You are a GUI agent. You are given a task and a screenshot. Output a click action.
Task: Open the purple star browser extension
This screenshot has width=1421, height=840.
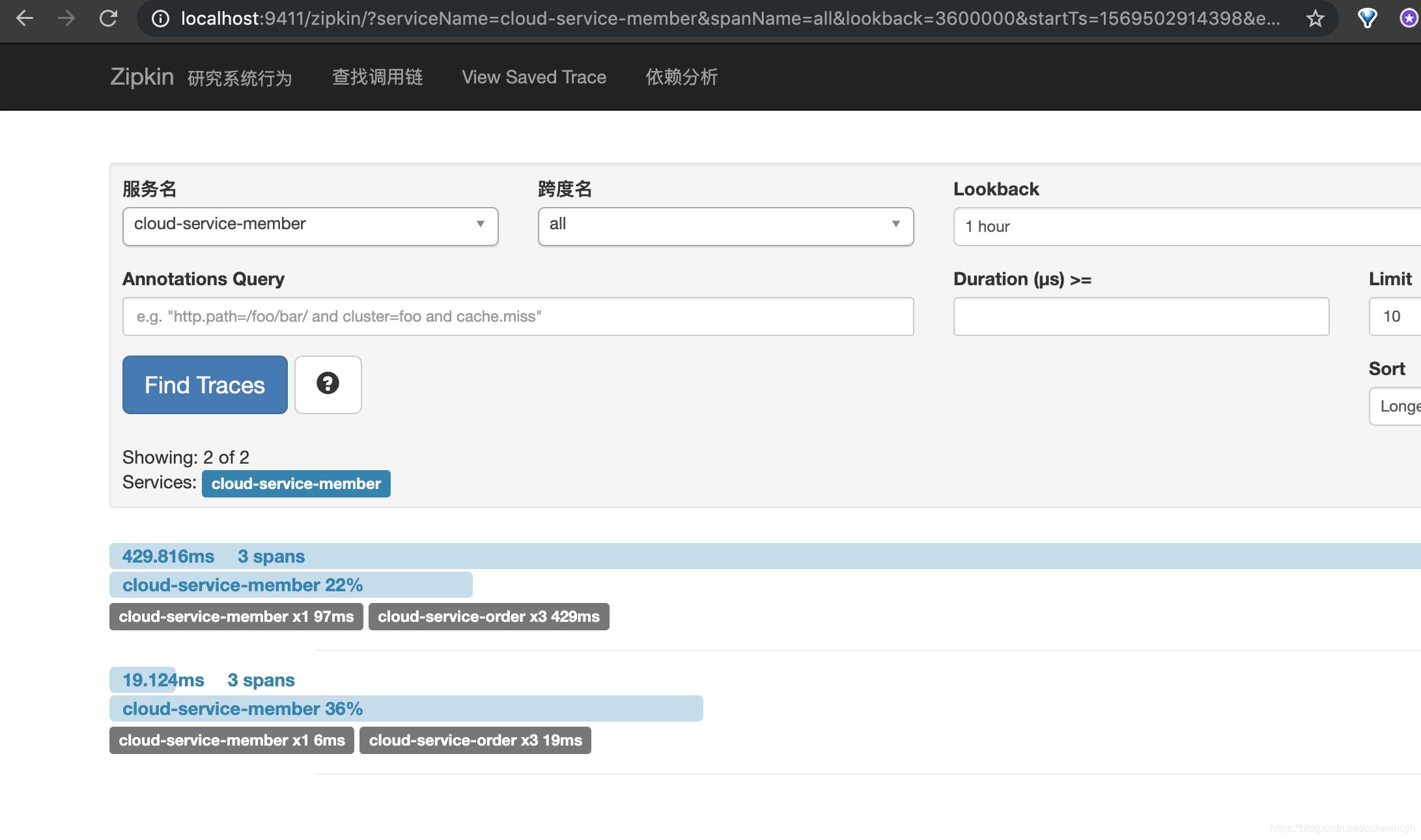coord(1409,18)
